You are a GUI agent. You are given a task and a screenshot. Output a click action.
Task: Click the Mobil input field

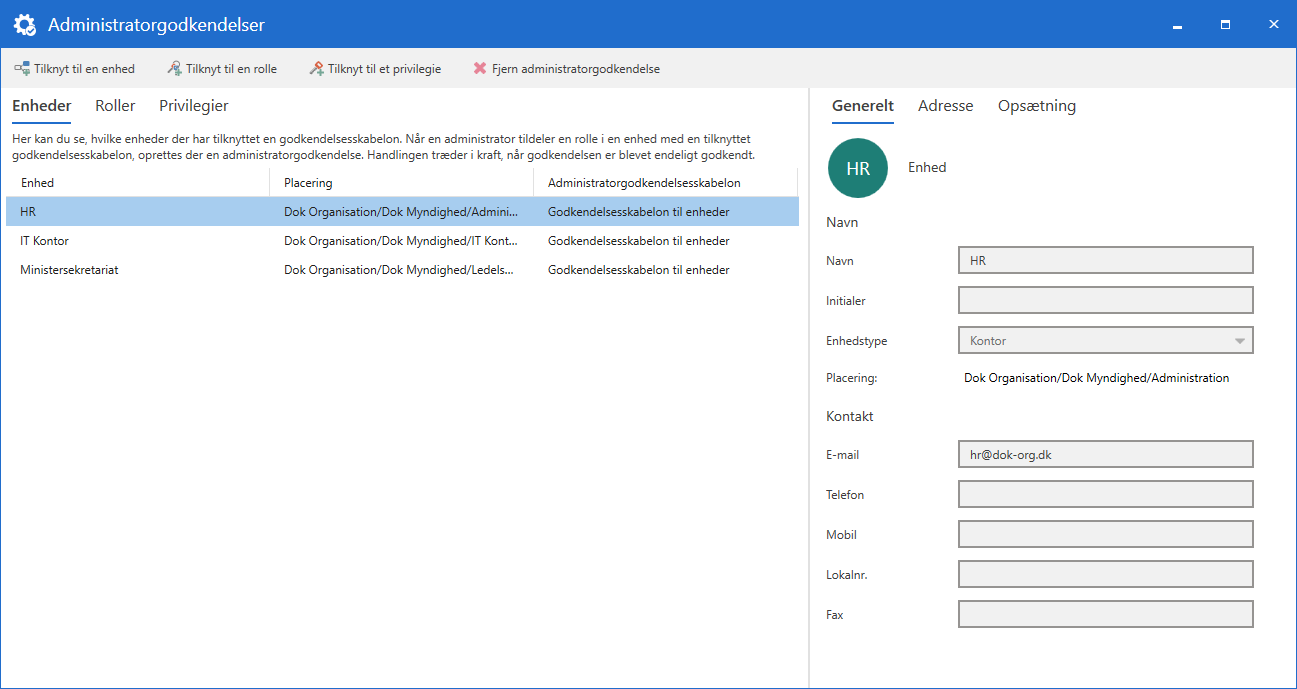point(1105,535)
